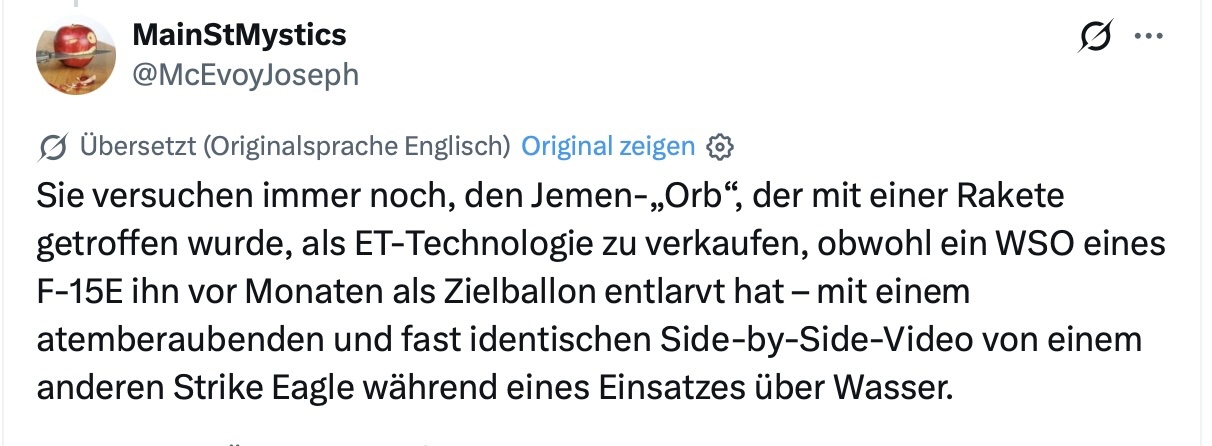The height and width of the screenshot is (446, 1212).
Task: Click the small Grok icon before "Übersetzt"
Action: (53, 147)
